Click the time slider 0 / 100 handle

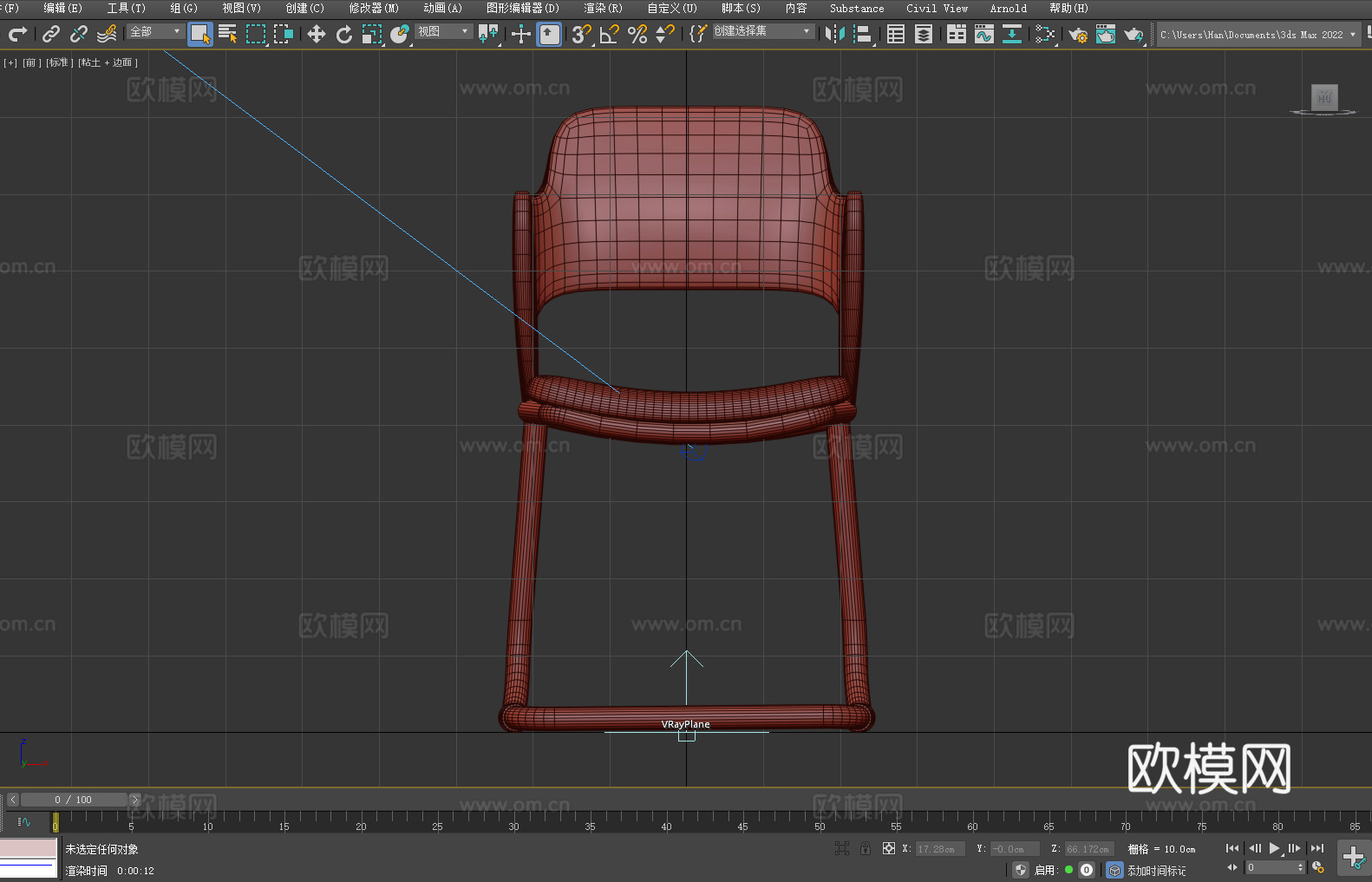coord(75,800)
